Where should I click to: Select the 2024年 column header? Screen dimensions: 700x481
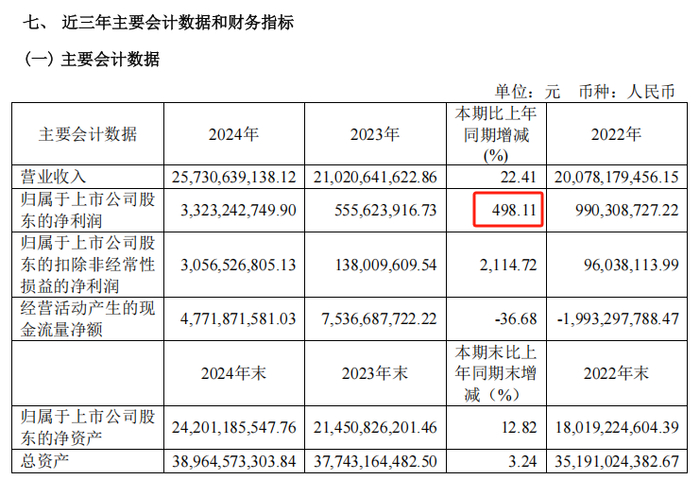pyautogui.click(x=233, y=134)
